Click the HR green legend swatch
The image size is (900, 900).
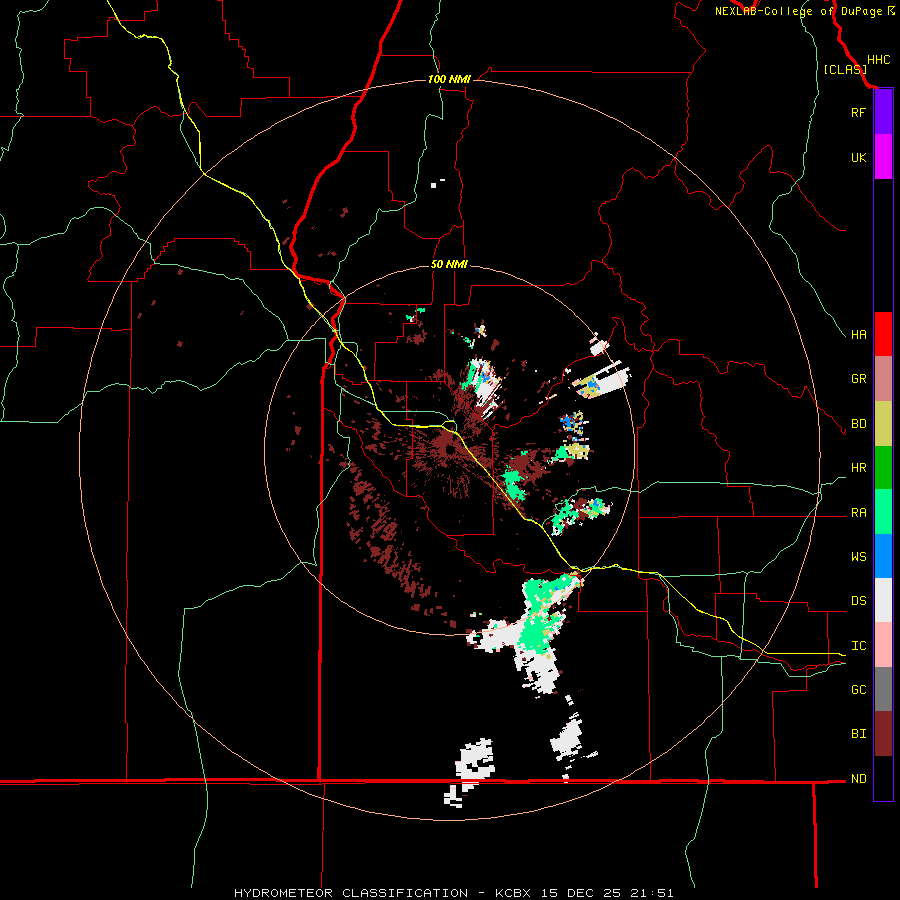pos(883,468)
